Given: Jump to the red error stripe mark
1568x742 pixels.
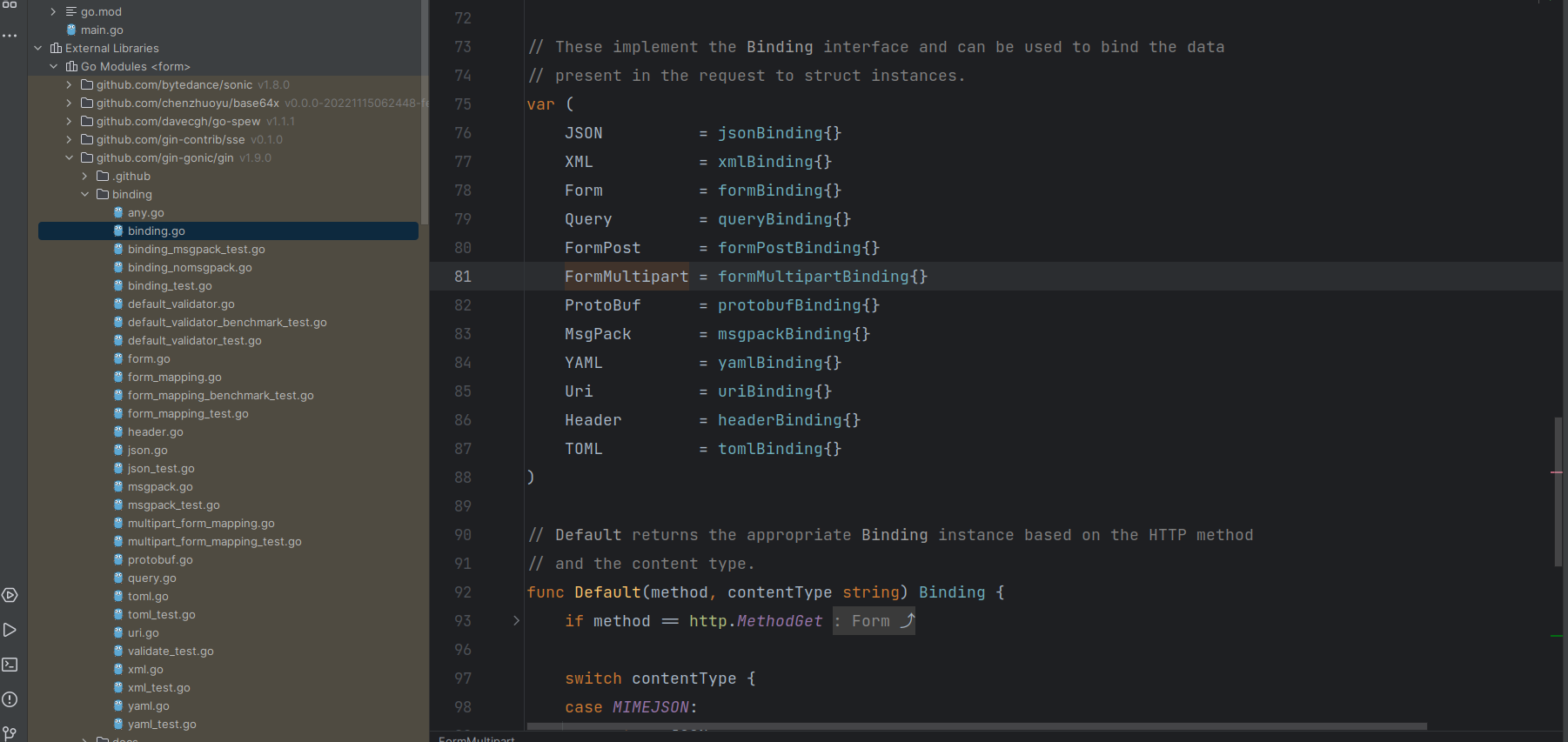Looking at the screenshot, I should [x=1557, y=472].
